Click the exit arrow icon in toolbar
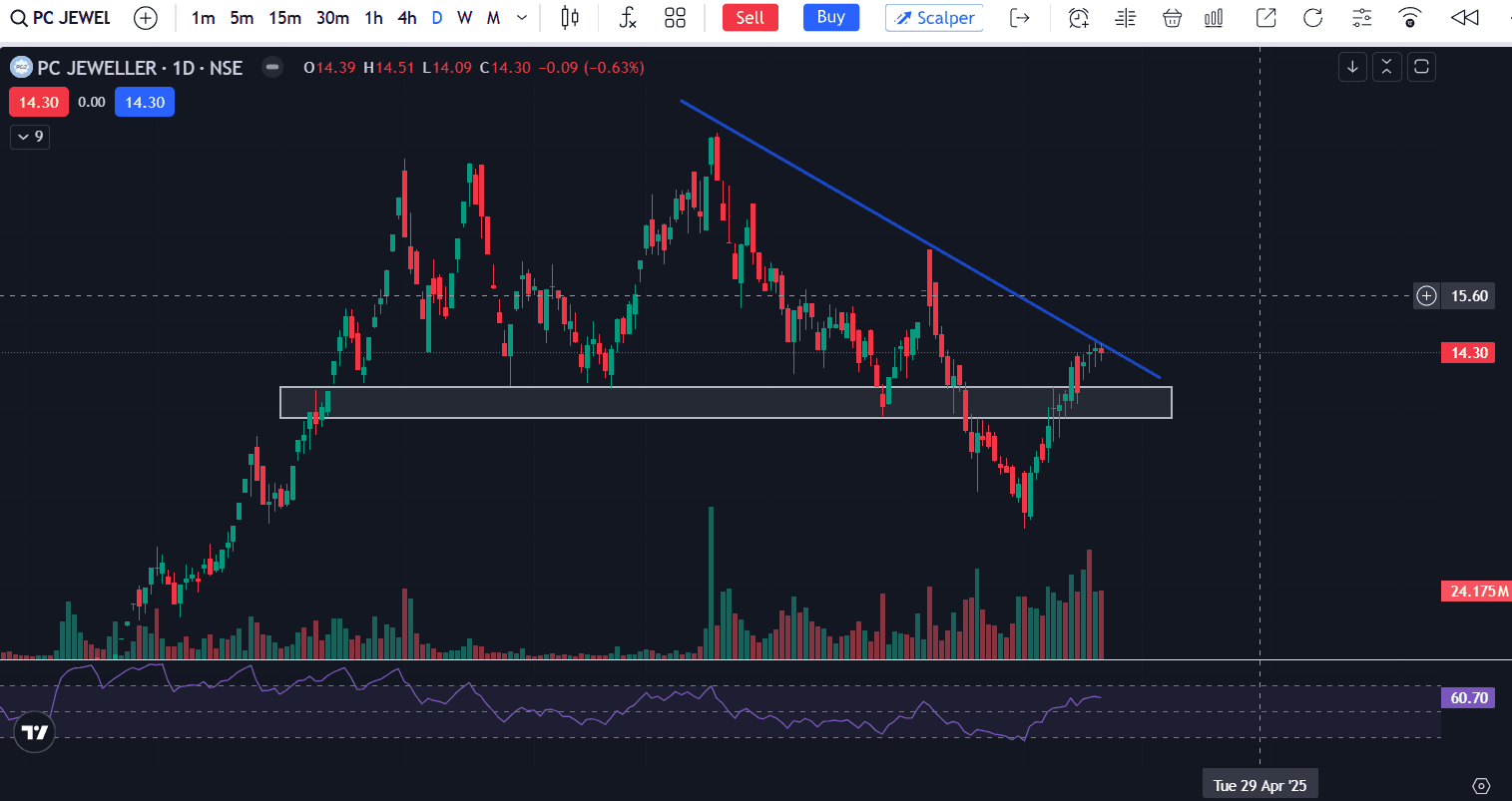 pyautogui.click(x=1019, y=18)
